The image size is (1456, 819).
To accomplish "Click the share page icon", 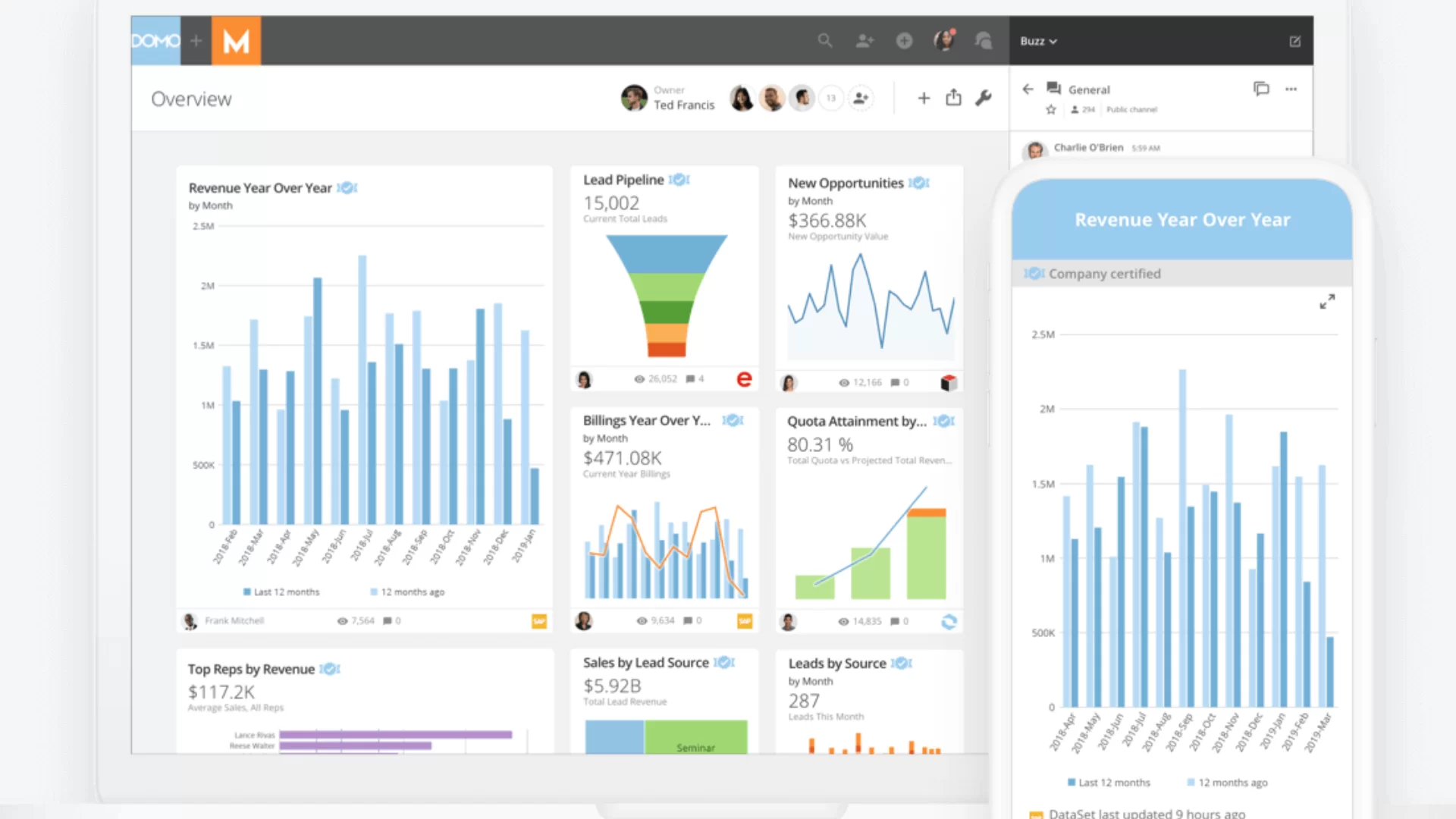I will pos(953,98).
